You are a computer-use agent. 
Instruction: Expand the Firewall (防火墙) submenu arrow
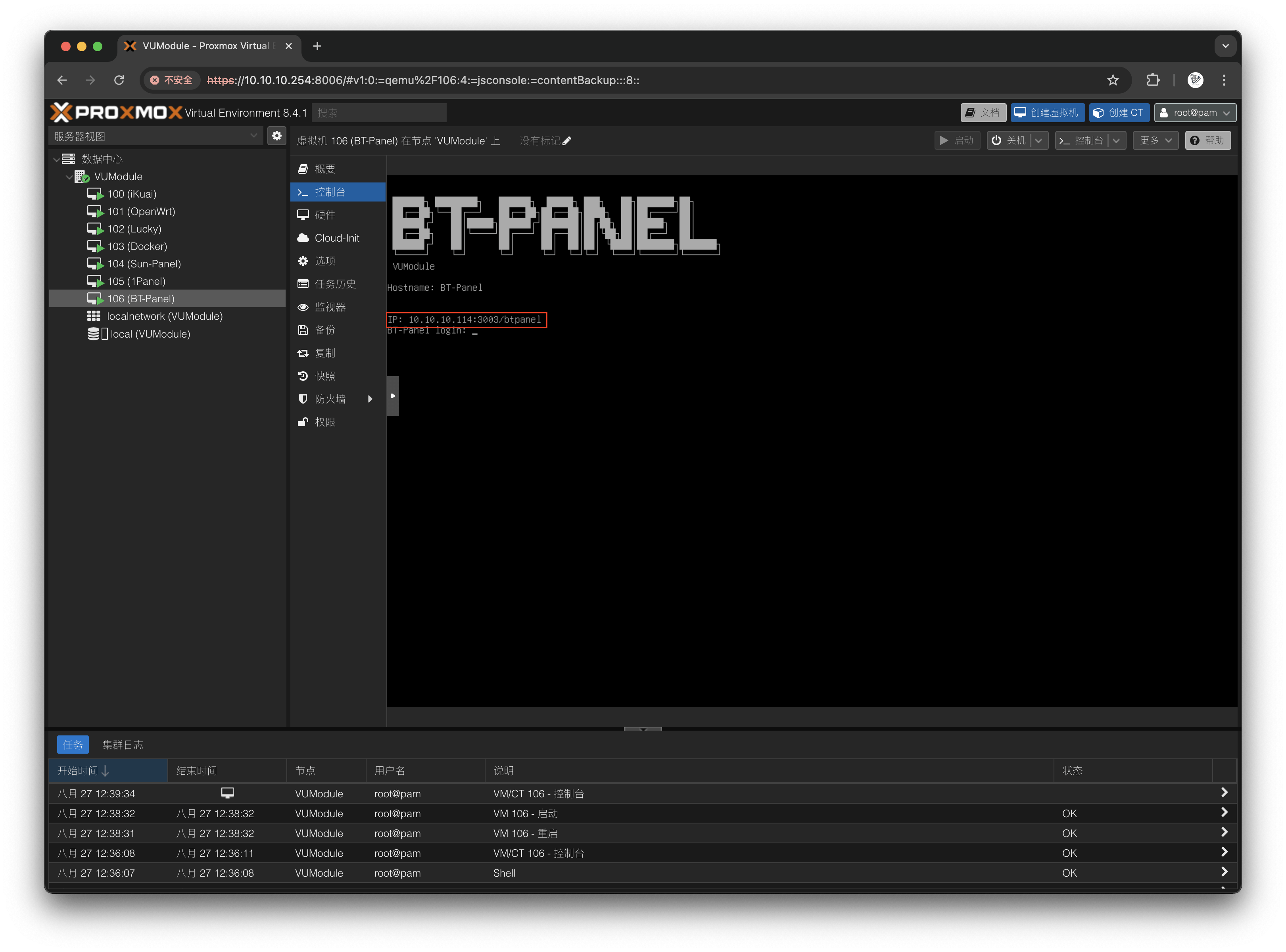pos(370,399)
